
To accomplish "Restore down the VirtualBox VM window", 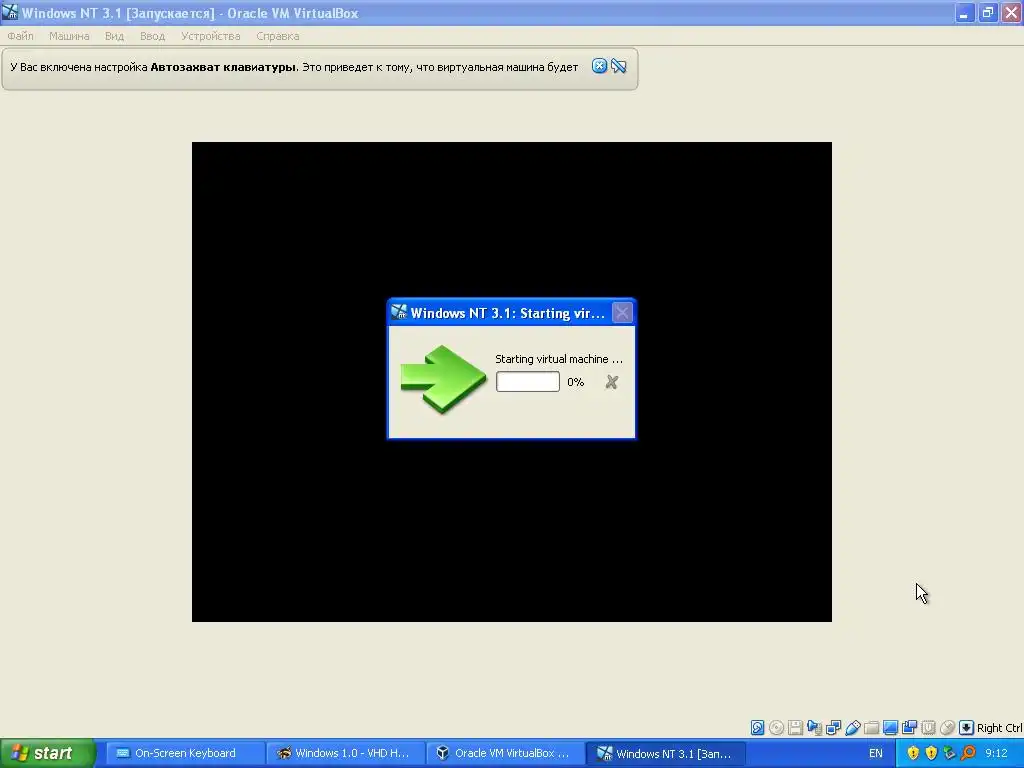I will tap(987, 13).
